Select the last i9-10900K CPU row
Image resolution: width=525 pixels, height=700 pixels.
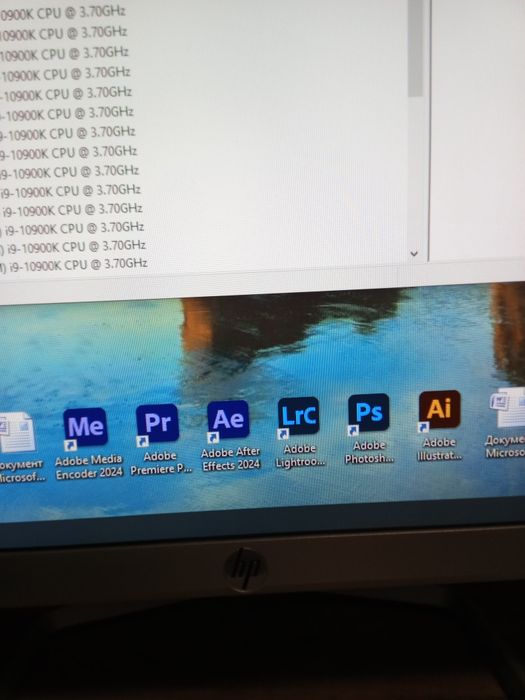pos(74,265)
